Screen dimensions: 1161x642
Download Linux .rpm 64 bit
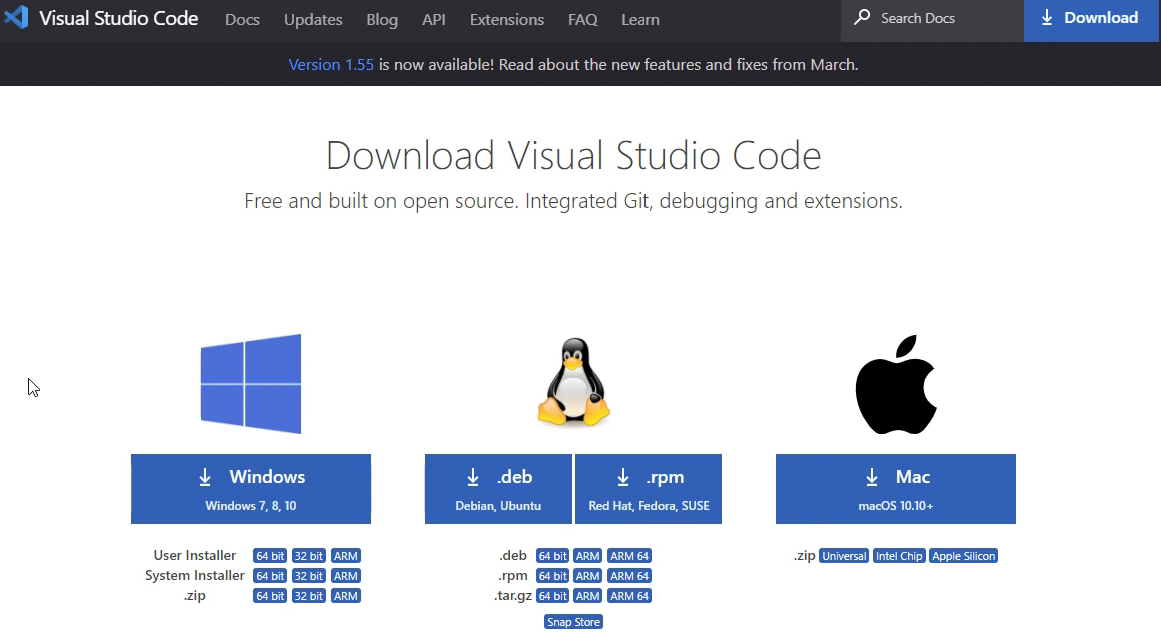(x=552, y=575)
